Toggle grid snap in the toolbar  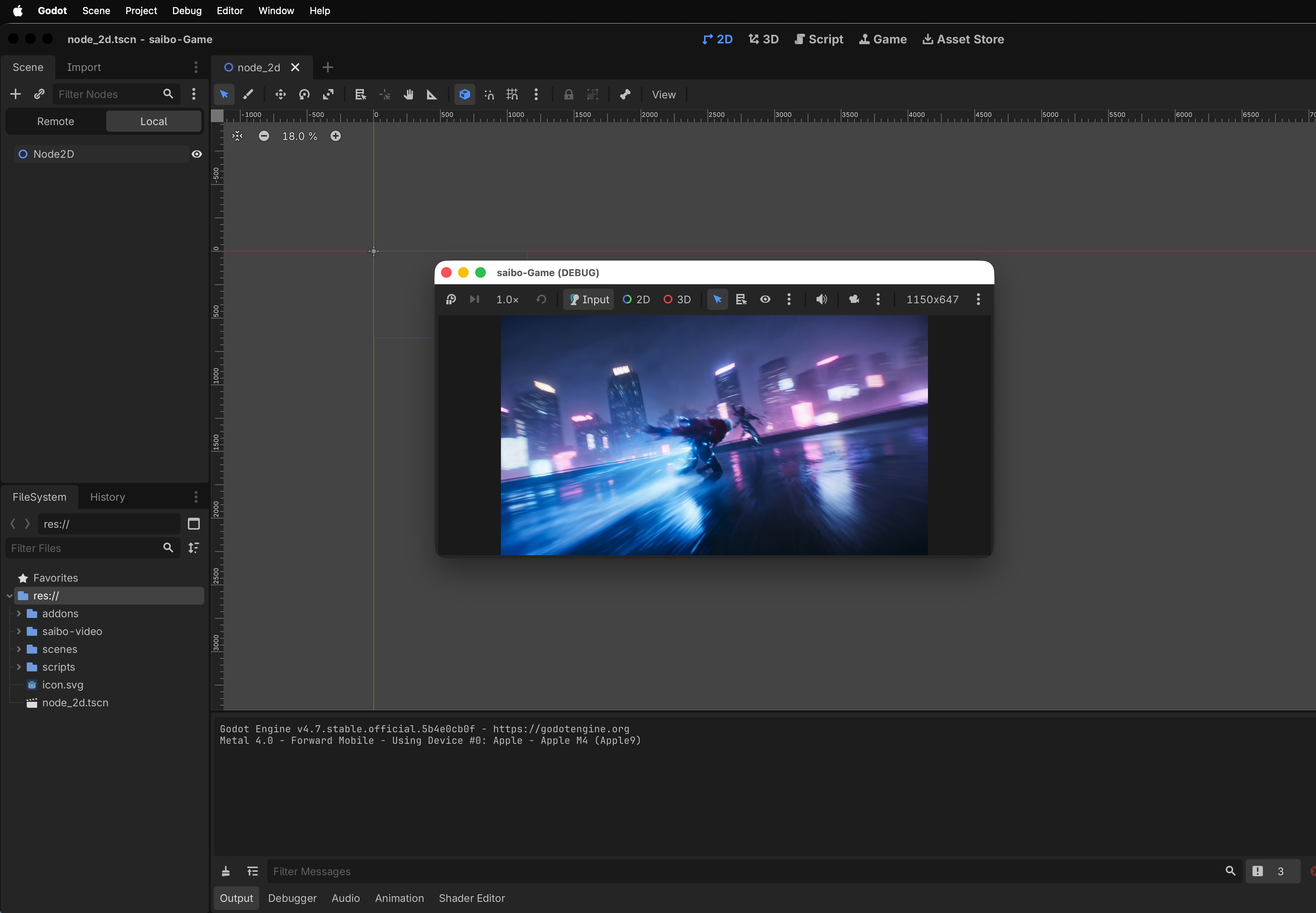click(x=512, y=94)
